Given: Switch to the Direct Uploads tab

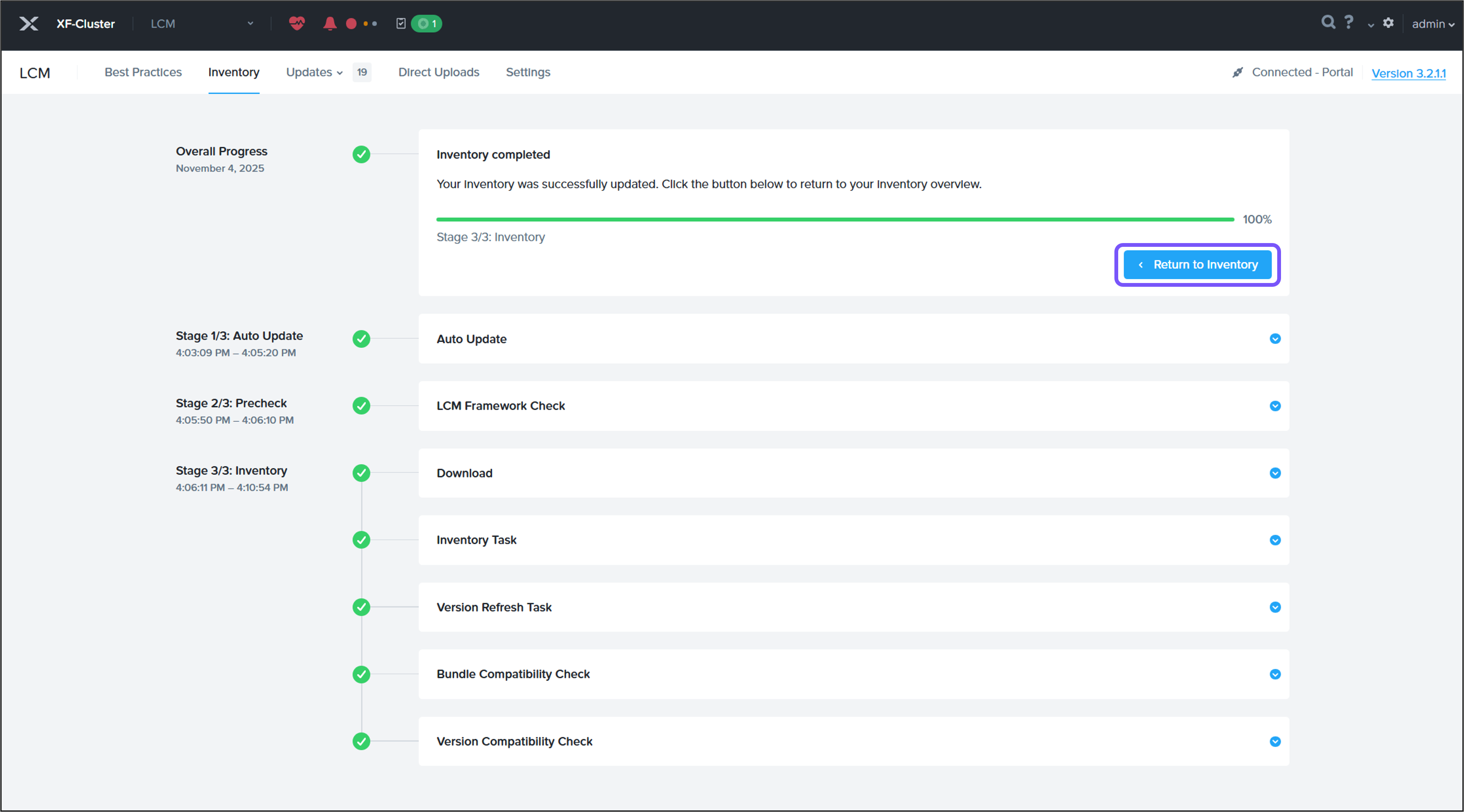Looking at the screenshot, I should pos(439,72).
